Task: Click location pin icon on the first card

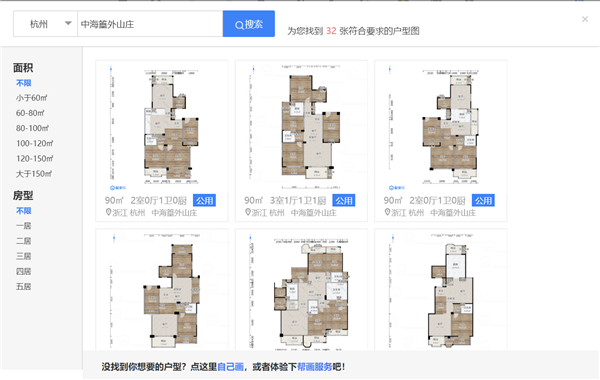Action: 108,212
